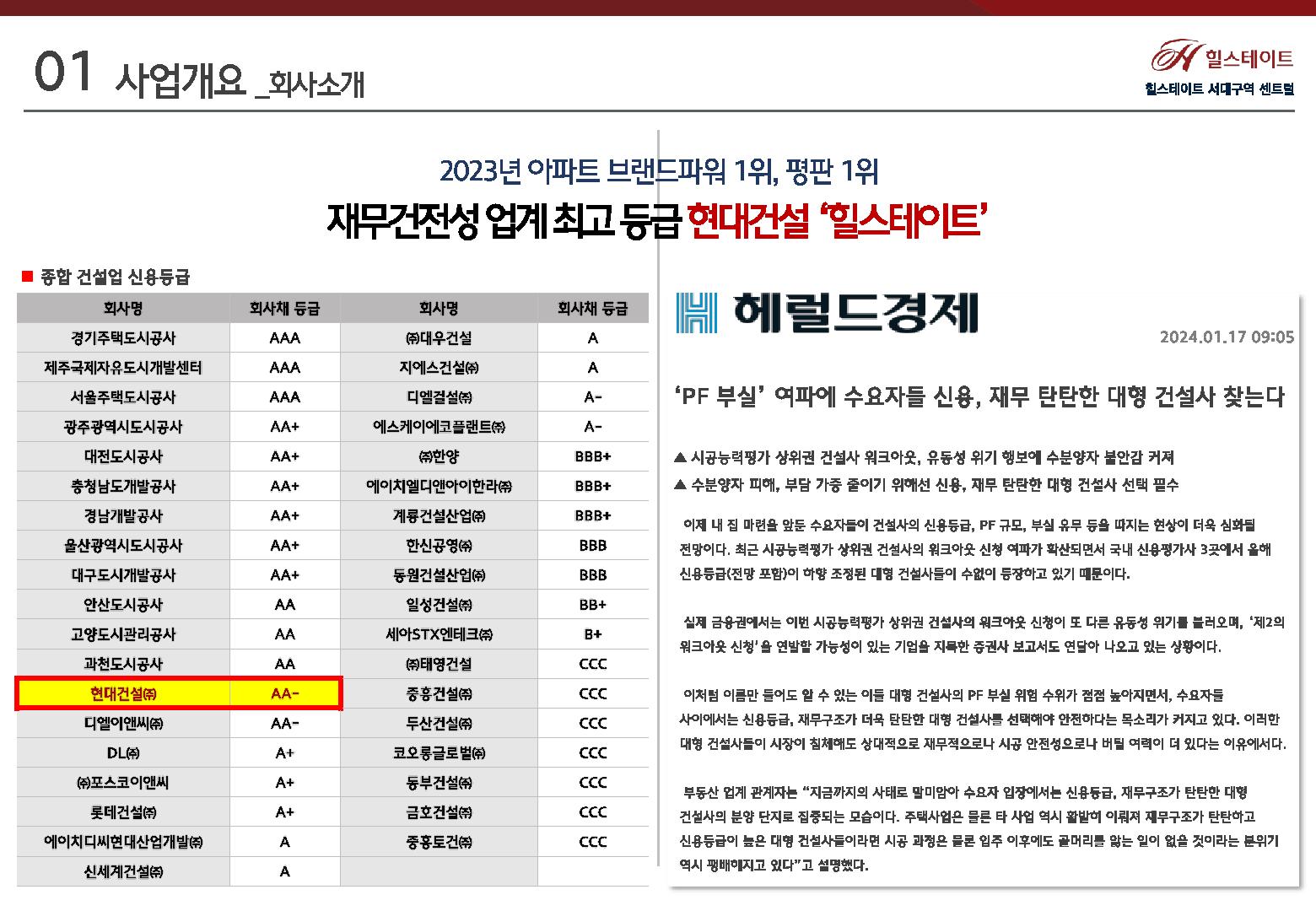Click the 롯데건설㈜ cell
The image size is (1316, 911).
click(123, 812)
